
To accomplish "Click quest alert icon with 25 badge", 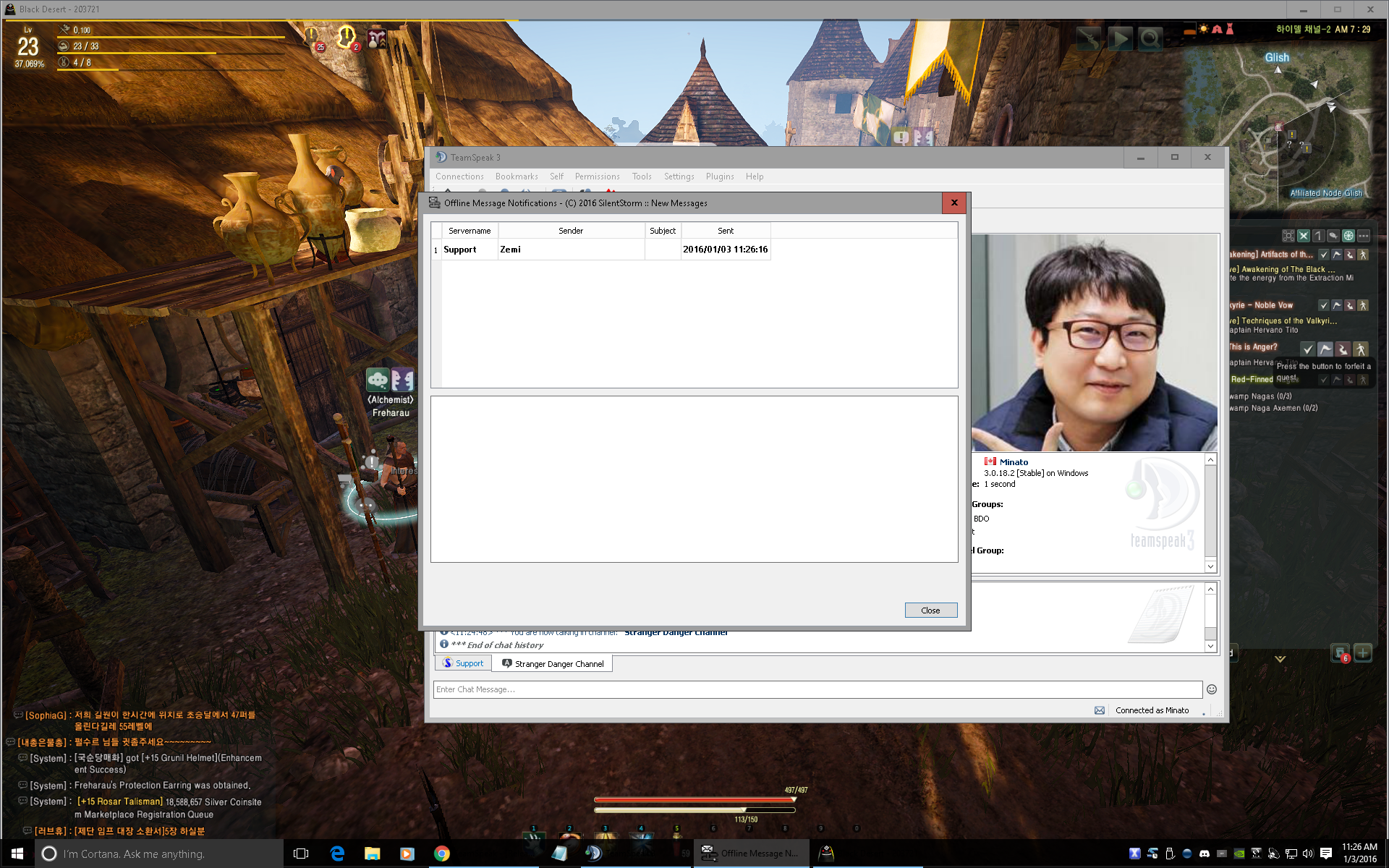I will tap(313, 38).
